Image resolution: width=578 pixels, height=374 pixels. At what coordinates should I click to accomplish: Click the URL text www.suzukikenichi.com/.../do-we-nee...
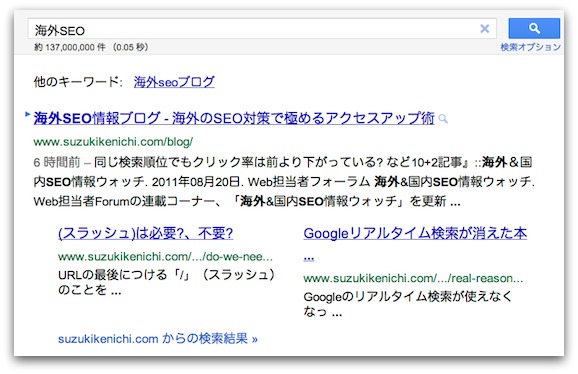(x=165, y=256)
